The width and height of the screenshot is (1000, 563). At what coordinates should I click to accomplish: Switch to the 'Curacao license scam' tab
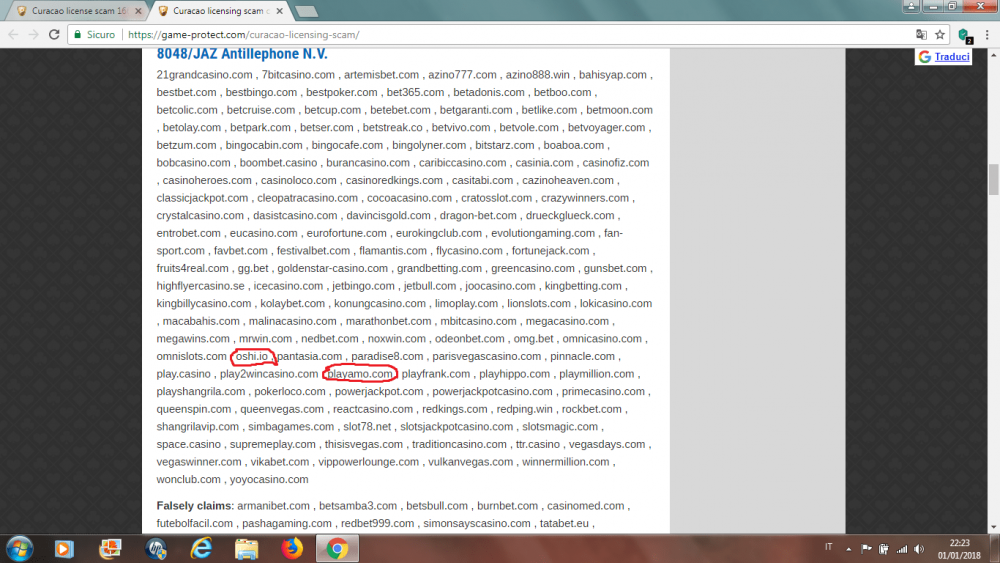coord(78,11)
